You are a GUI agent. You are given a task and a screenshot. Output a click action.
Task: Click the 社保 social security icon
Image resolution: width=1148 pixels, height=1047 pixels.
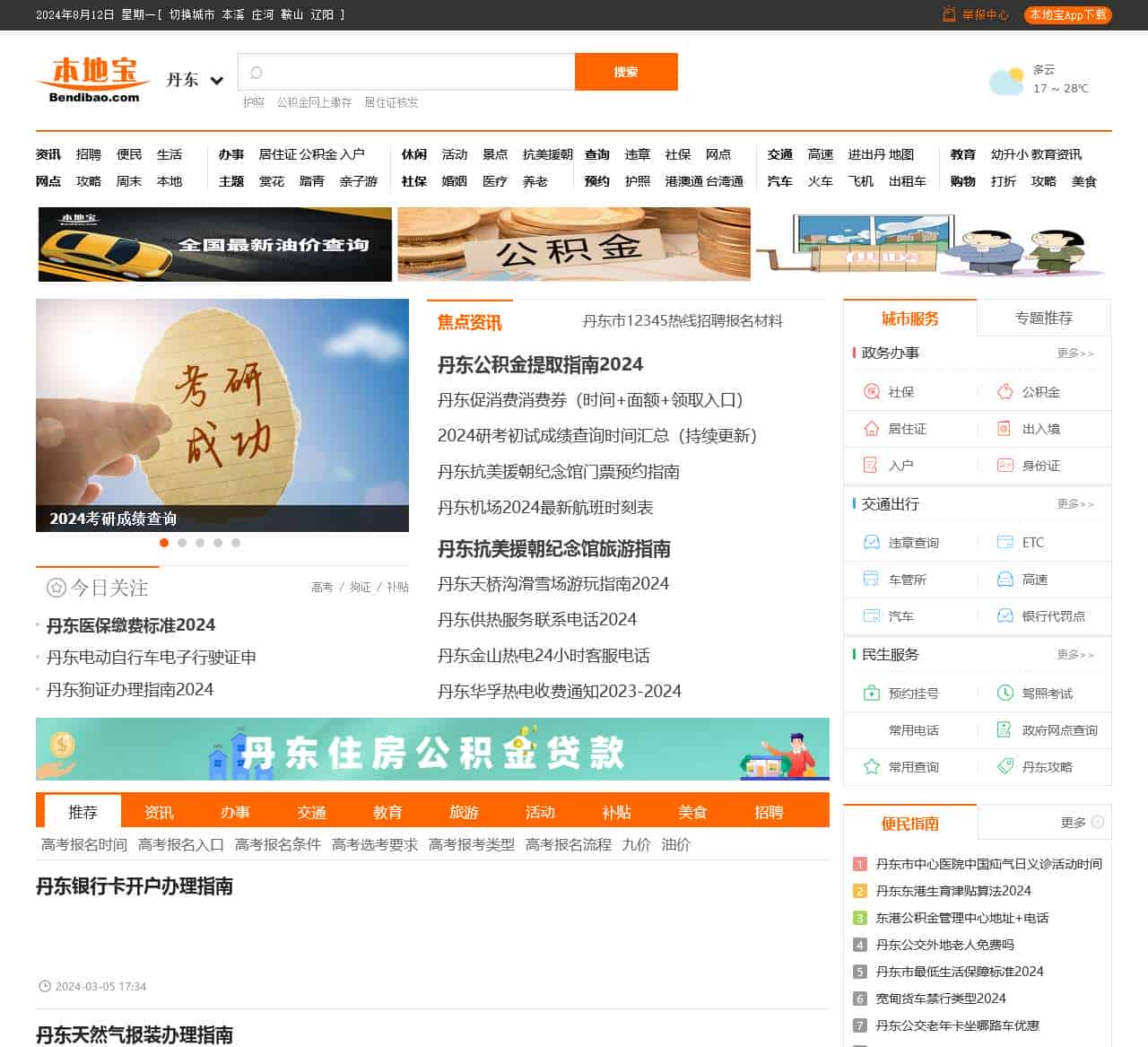(x=871, y=392)
